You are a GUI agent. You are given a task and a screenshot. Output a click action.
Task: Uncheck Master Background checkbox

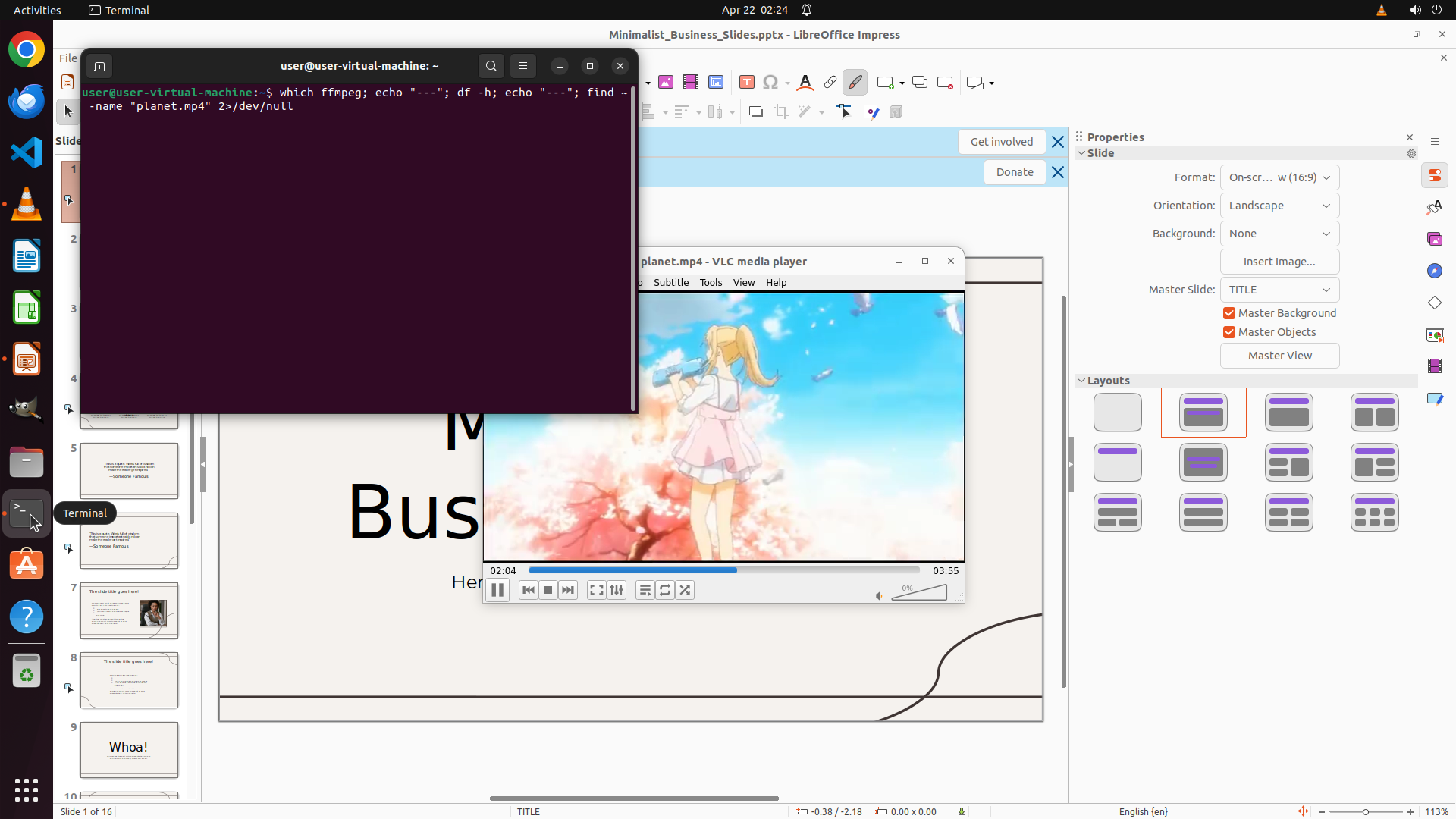pyautogui.click(x=1229, y=313)
